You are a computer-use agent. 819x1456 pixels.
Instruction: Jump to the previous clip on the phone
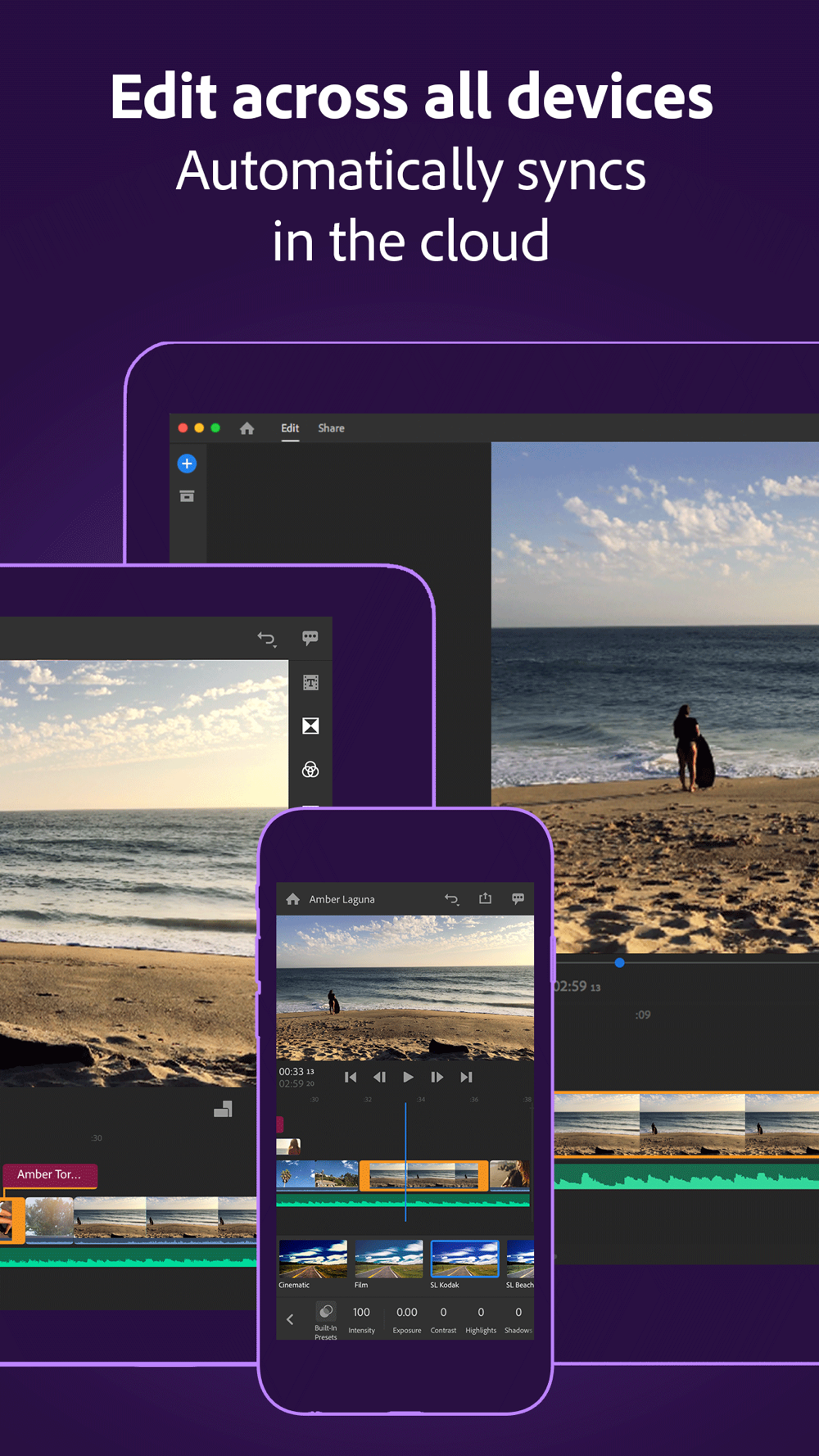351,1077
